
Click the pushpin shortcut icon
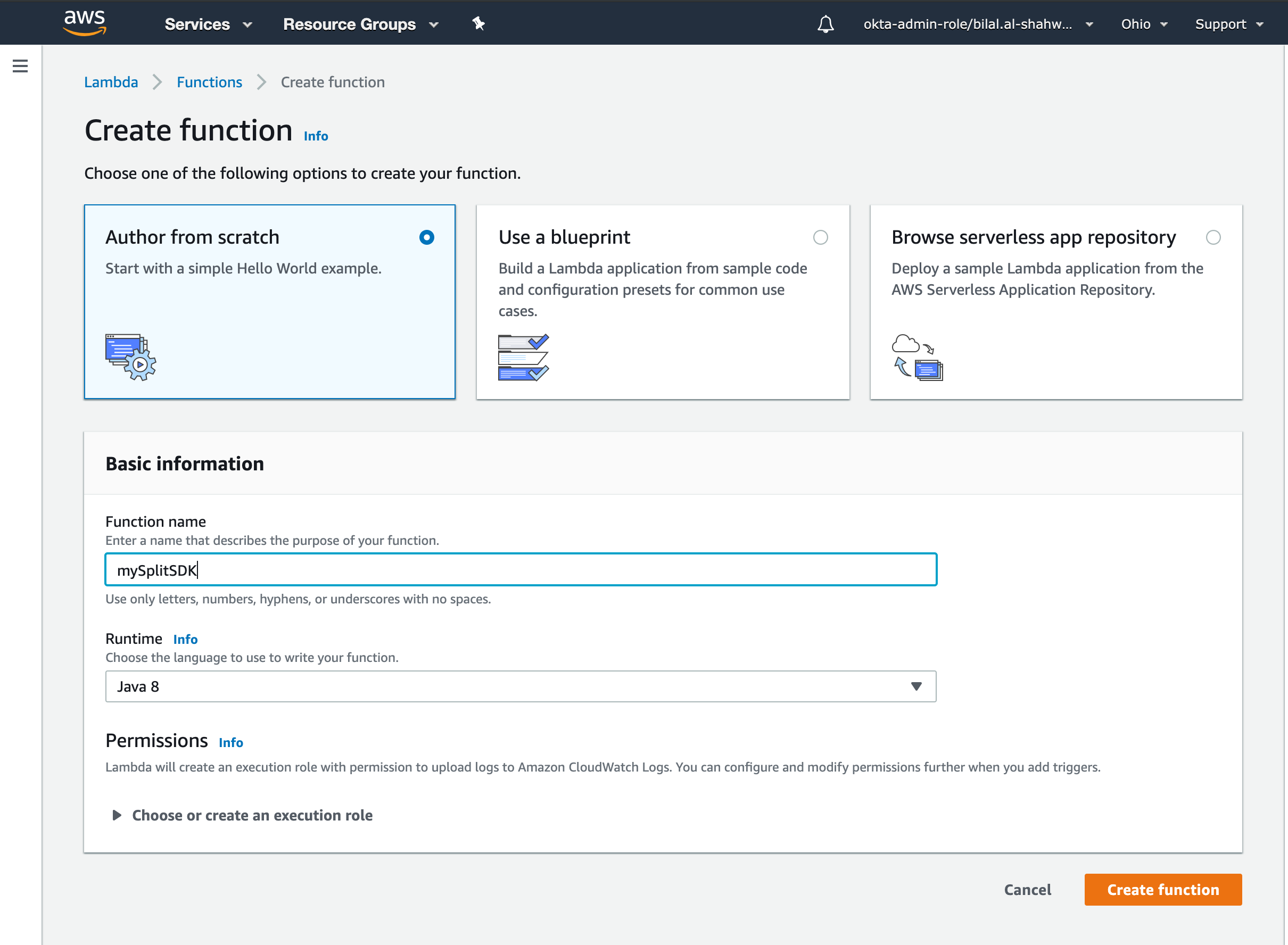(x=478, y=23)
